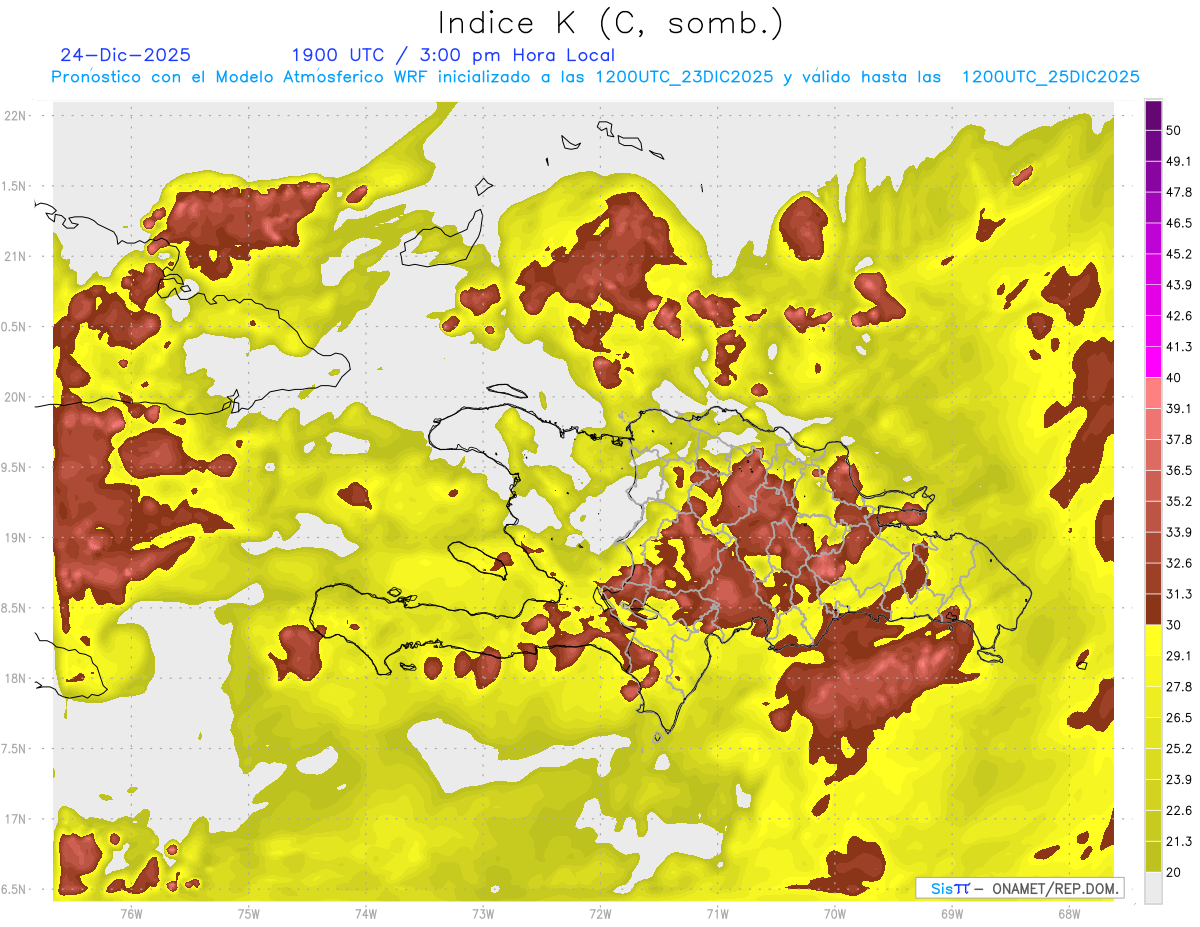
Task: Click the '39.1' colorbar label
Action: point(1179,408)
